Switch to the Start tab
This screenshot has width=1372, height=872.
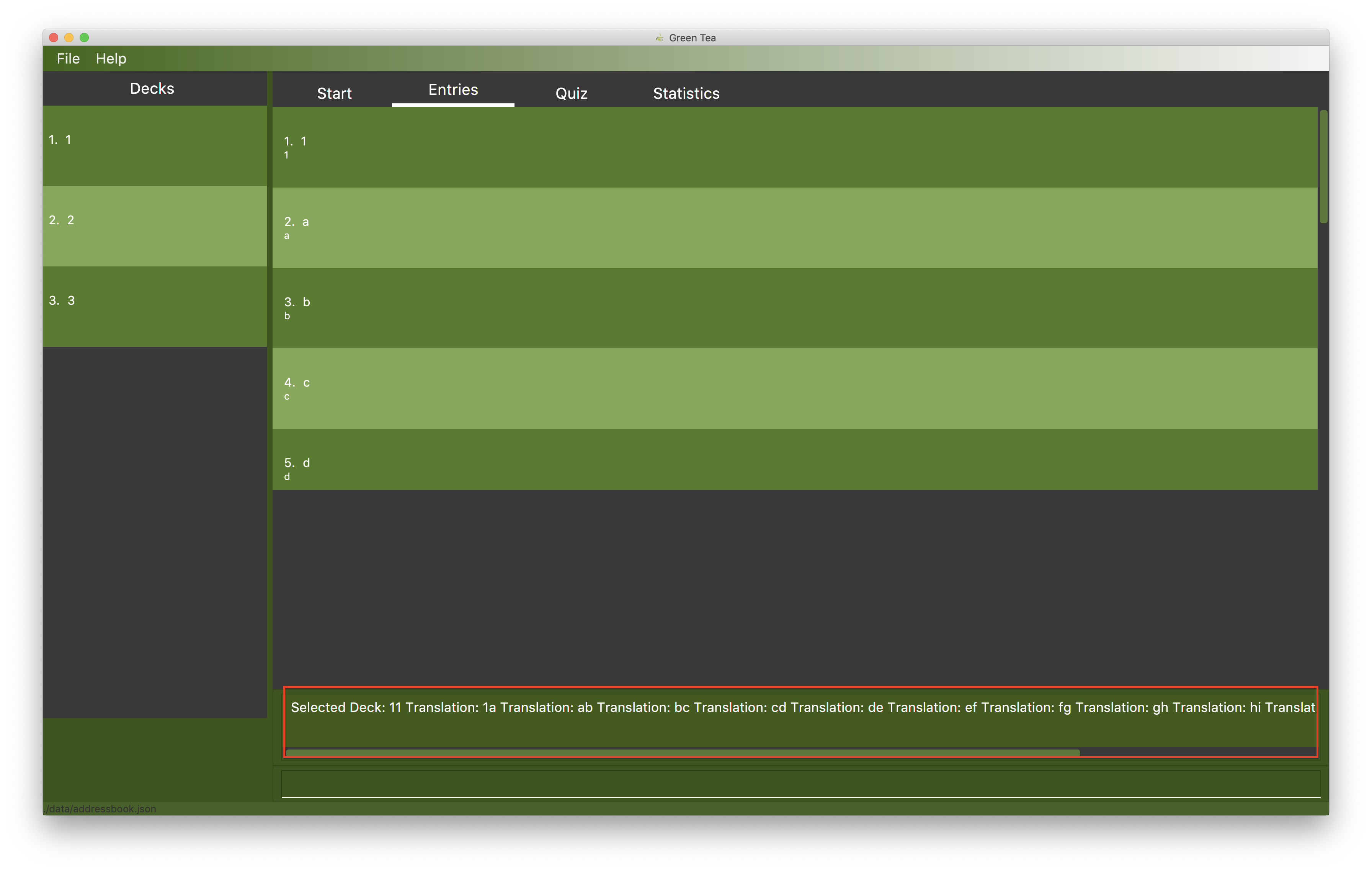pos(334,93)
